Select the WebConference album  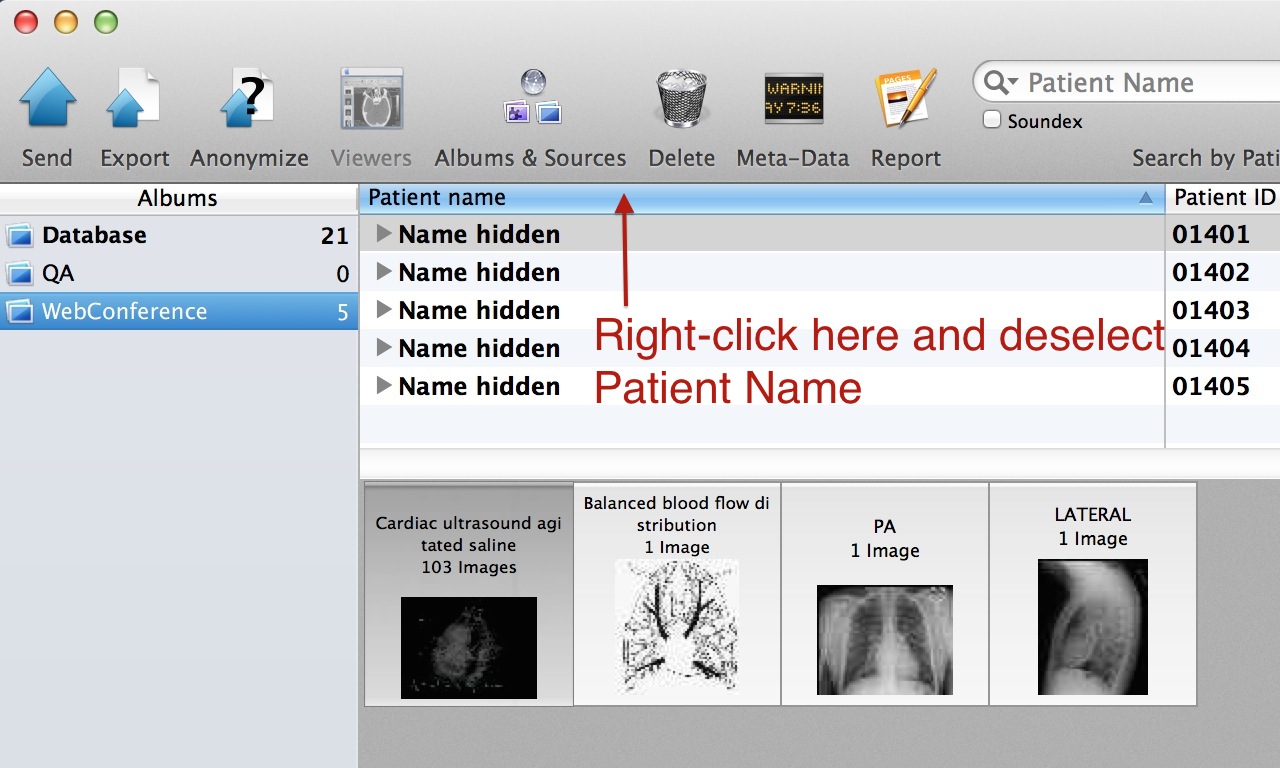178,311
